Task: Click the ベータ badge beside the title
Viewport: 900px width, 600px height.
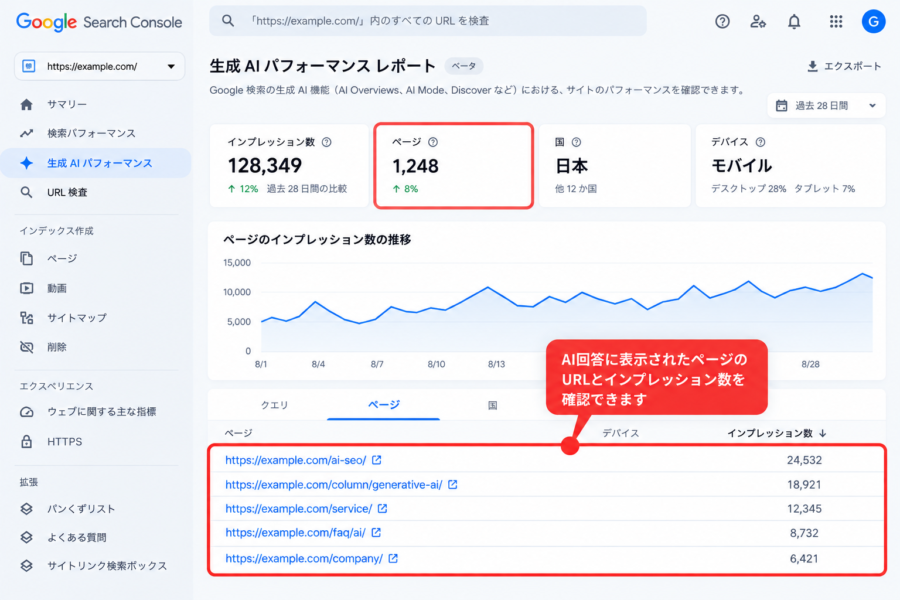Action: point(463,67)
